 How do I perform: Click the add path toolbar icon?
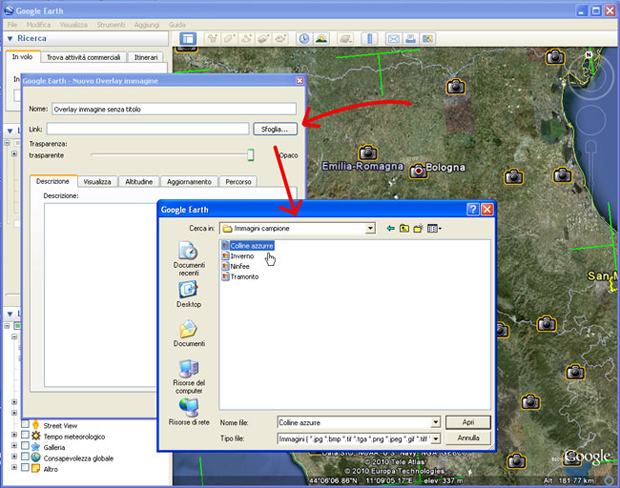247,39
